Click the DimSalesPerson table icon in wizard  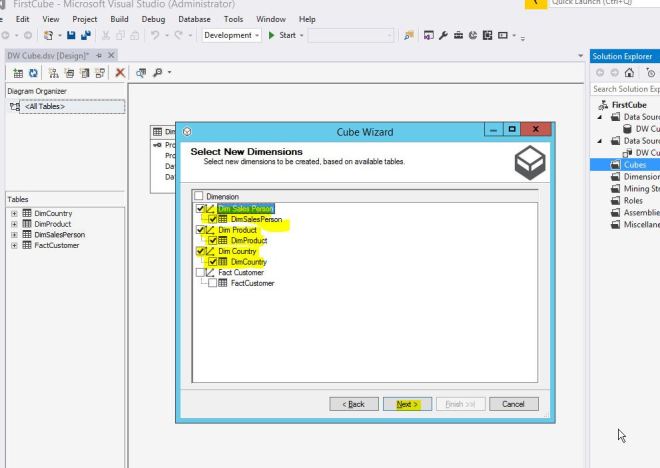223,219
